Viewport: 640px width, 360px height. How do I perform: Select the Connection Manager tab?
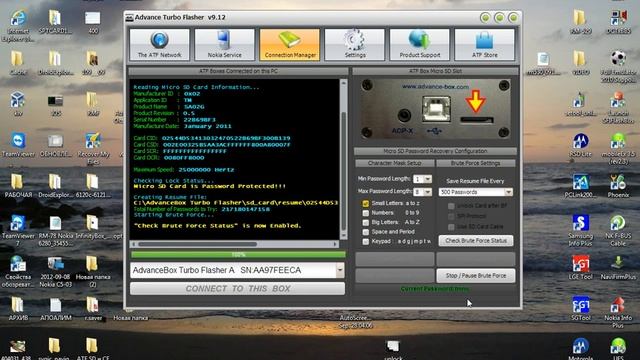(290, 44)
